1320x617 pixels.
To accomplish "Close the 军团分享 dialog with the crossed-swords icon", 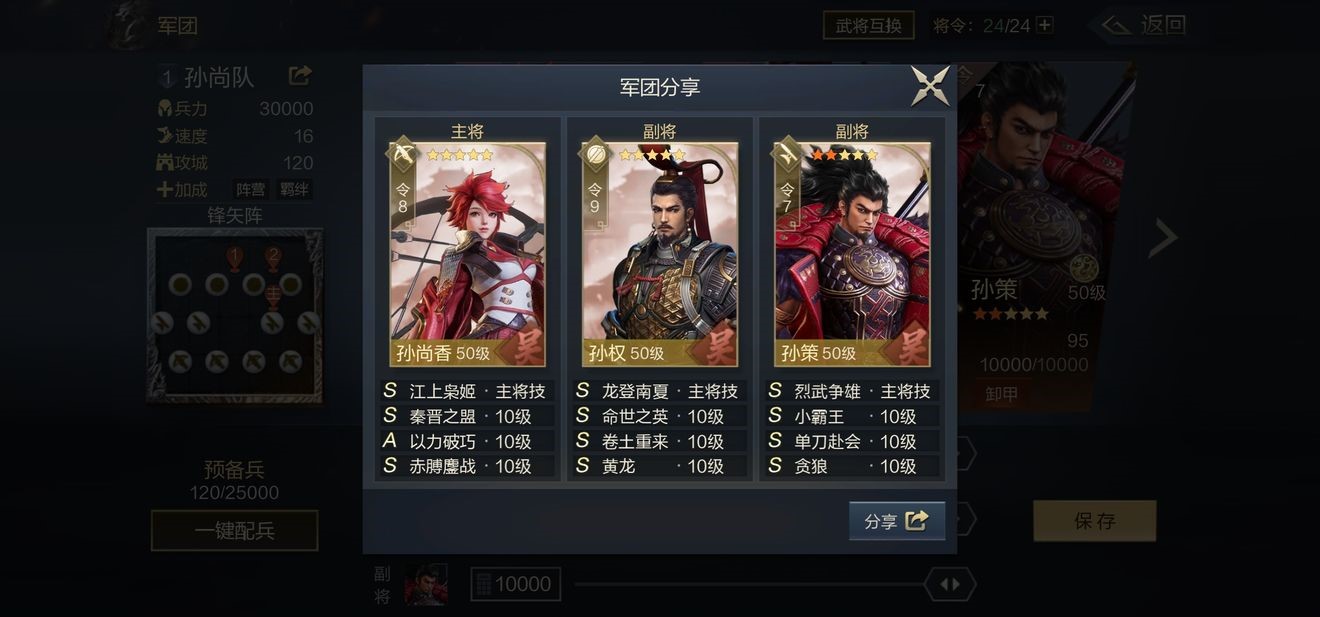I will point(930,86).
